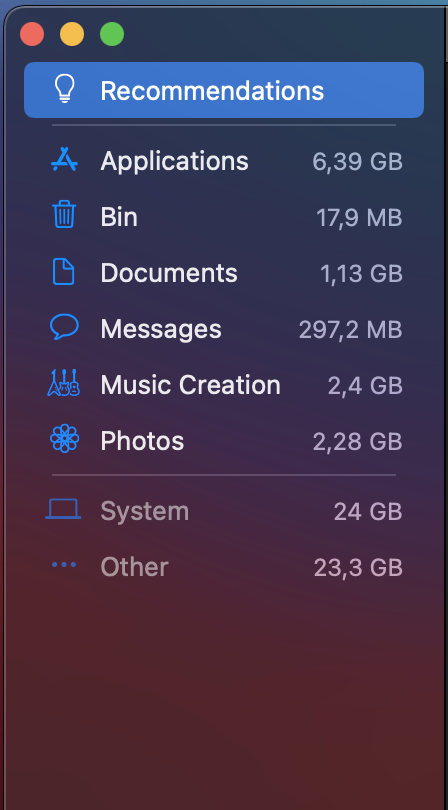
Task: Close the window with the red button
Action: pyautogui.click(x=32, y=34)
